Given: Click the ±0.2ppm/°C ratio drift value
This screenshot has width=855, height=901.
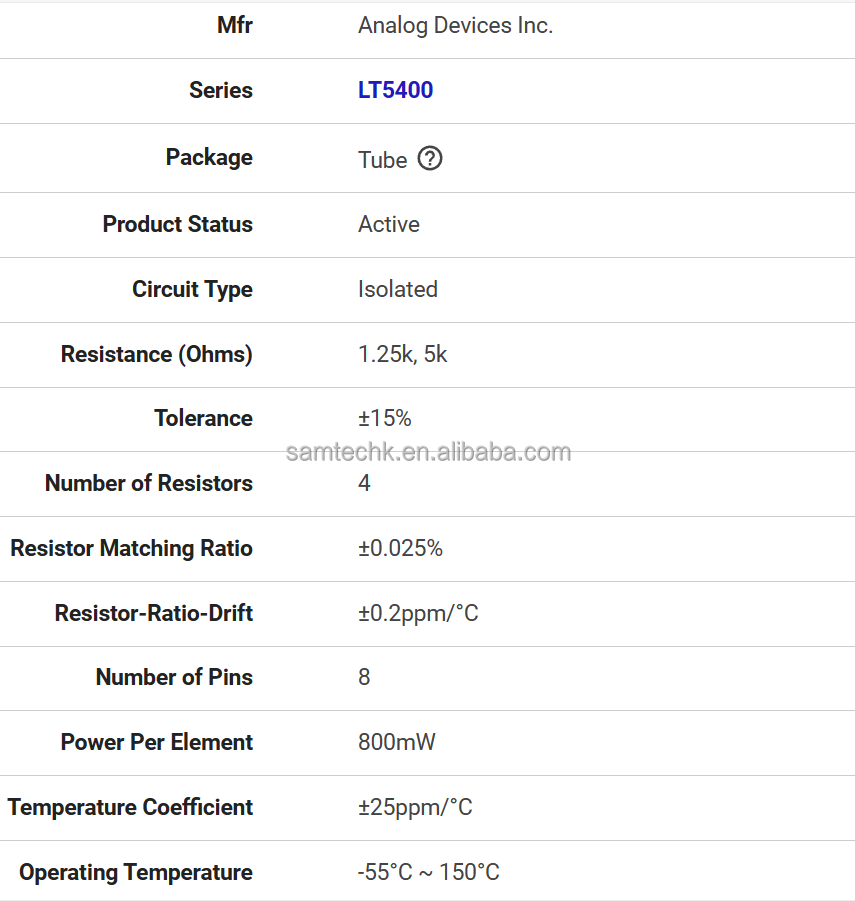Looking at the screenshot, I should pos(418,613).
